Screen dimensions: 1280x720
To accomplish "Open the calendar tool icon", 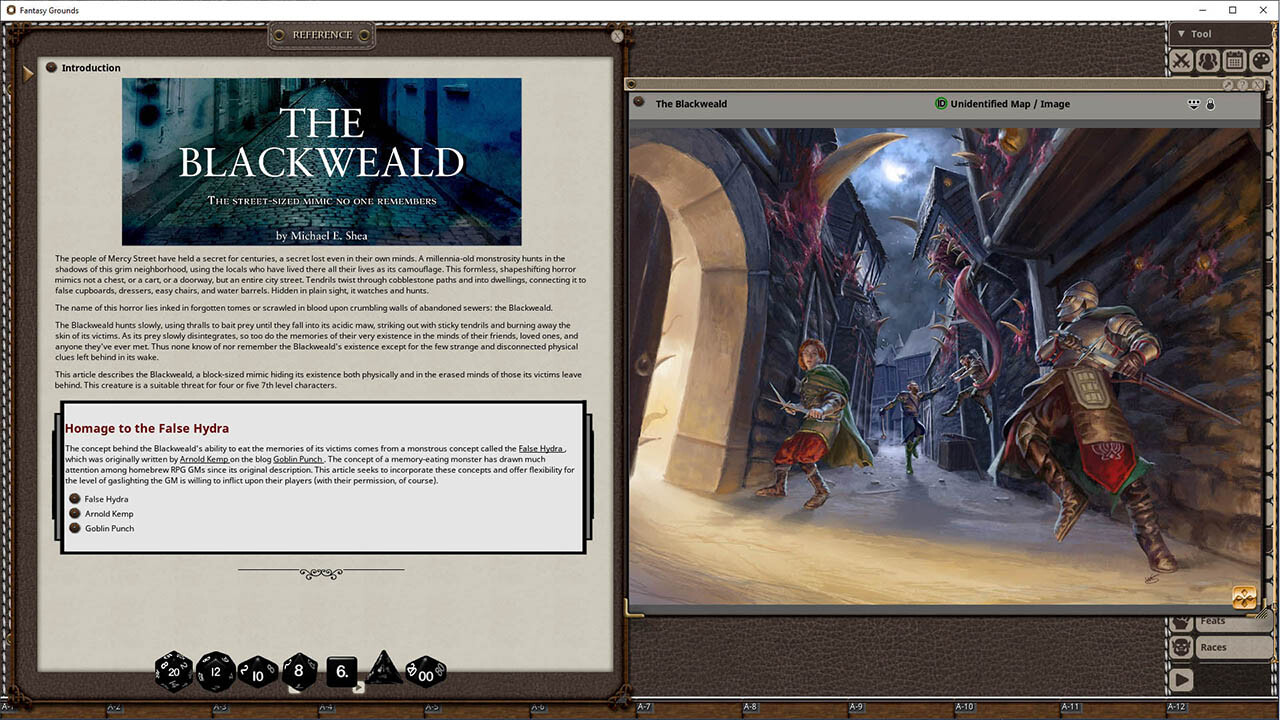I will point(1234,60).
